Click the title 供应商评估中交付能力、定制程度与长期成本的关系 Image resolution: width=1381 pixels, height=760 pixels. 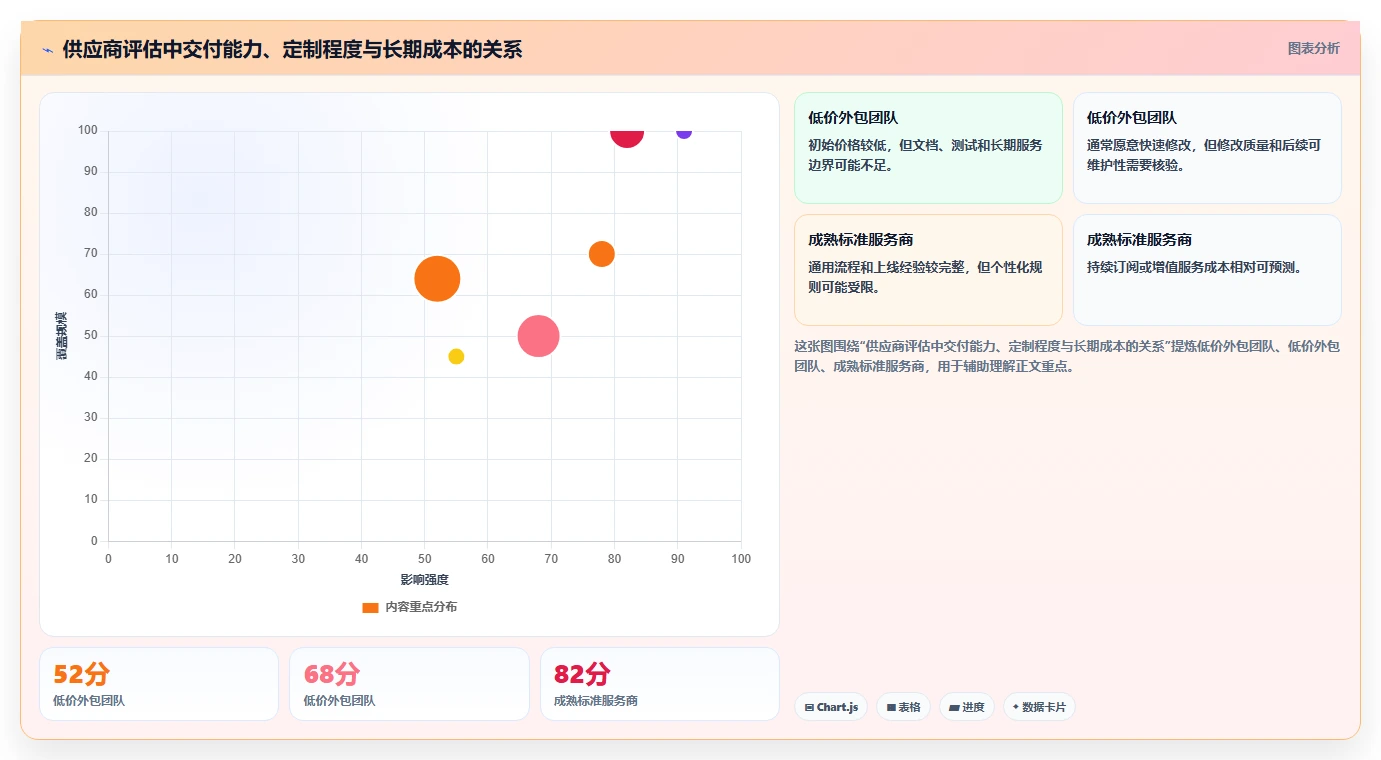[x=292, y=50]
